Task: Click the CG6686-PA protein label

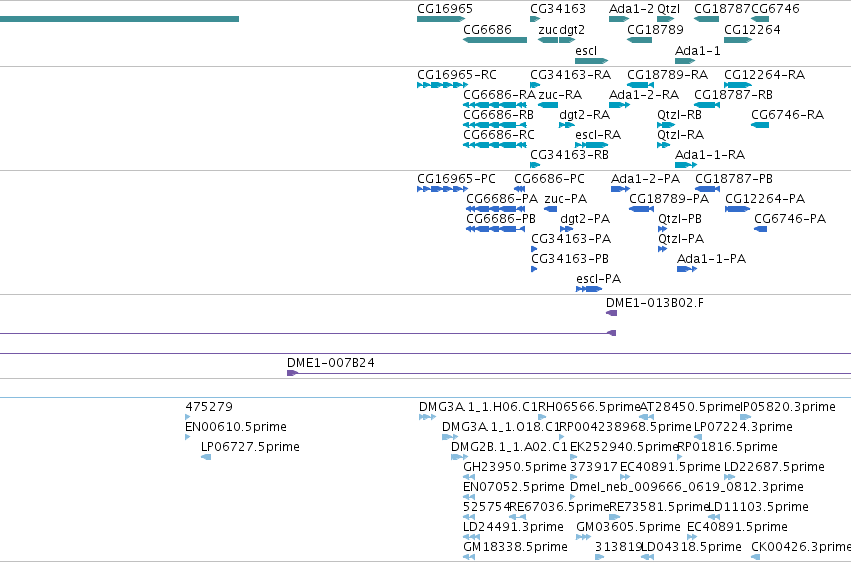Action: [502, 199]
